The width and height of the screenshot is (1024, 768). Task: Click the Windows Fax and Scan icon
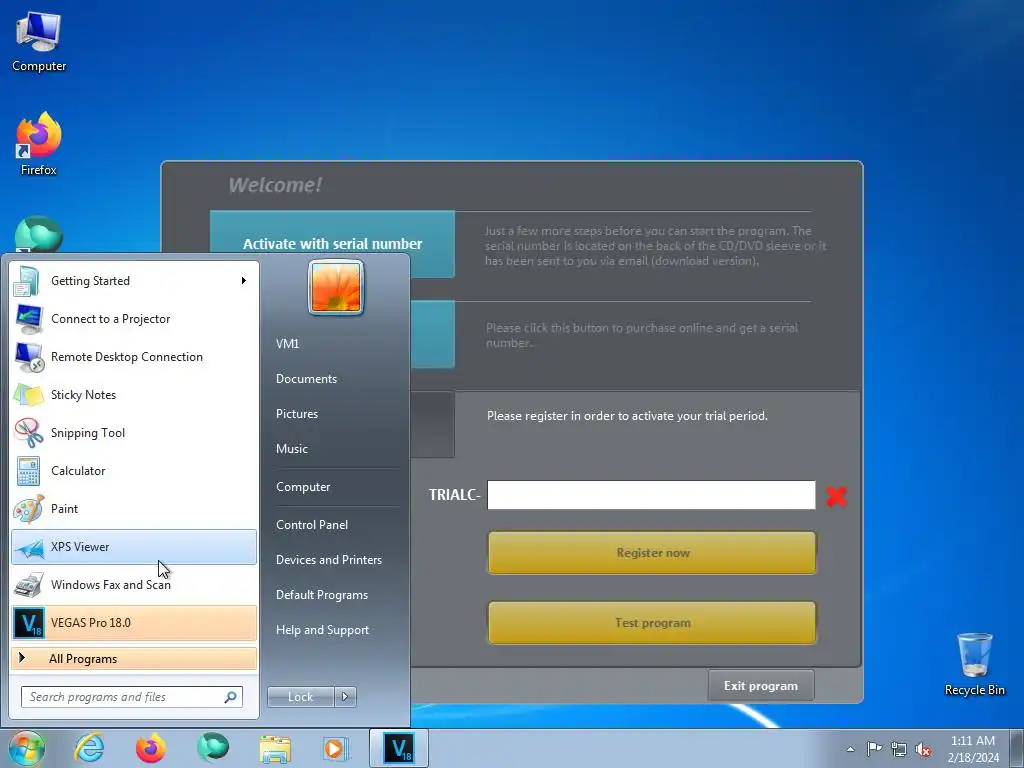[x=29, y=585]
